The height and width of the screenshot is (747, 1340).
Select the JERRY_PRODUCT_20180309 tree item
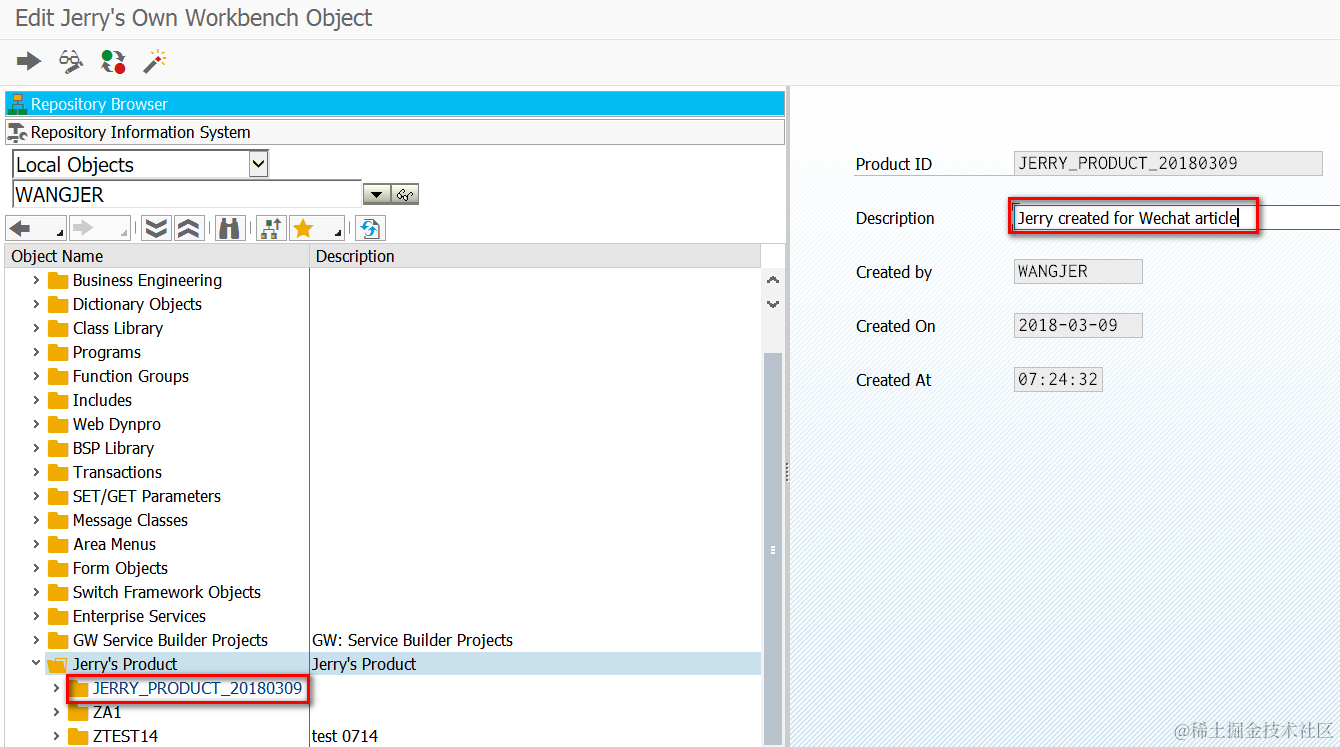pyautogui.click(x=197, y=688)
